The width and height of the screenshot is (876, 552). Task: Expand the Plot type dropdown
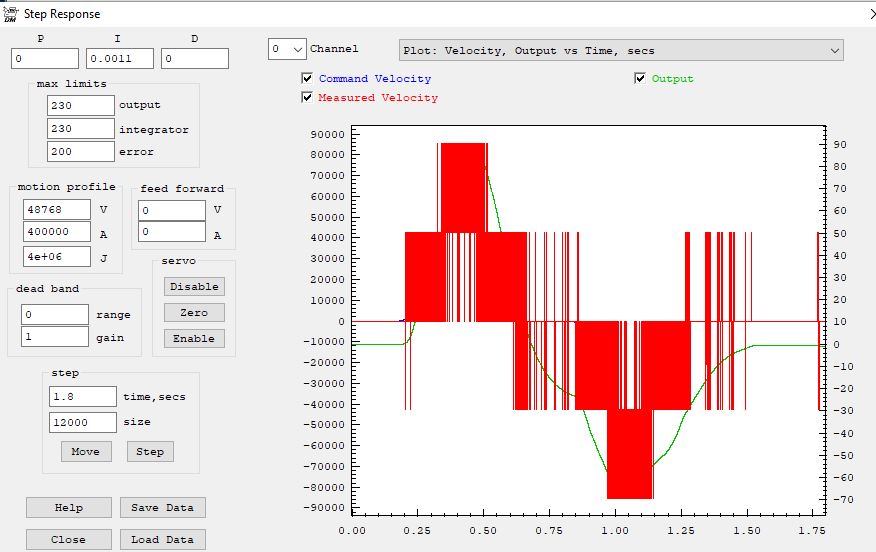[620, 50]
